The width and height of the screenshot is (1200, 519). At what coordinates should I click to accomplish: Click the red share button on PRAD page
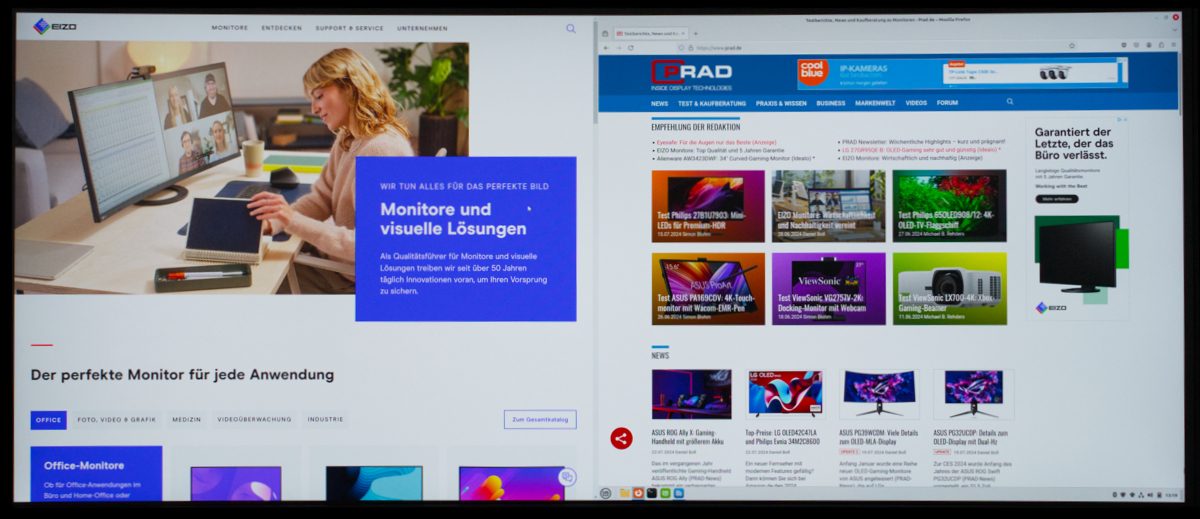(x=621, y=438)
